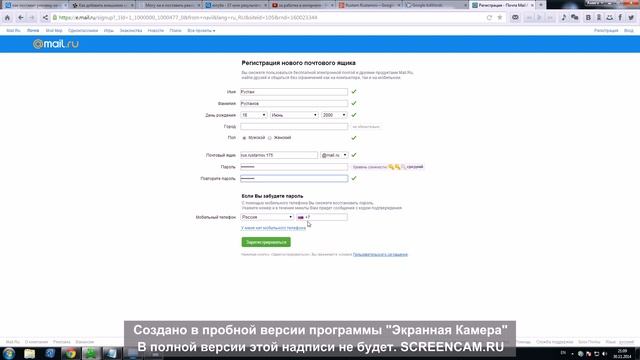The image size is (640, 360).
Task: Open the Пользовательского соглашения link
Action: [380, 255]
